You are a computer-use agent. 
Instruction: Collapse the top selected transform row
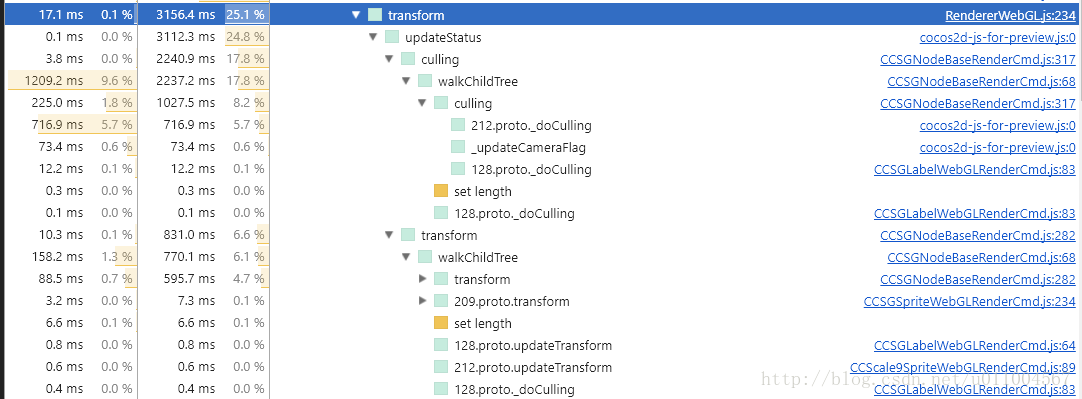(356, 15)
